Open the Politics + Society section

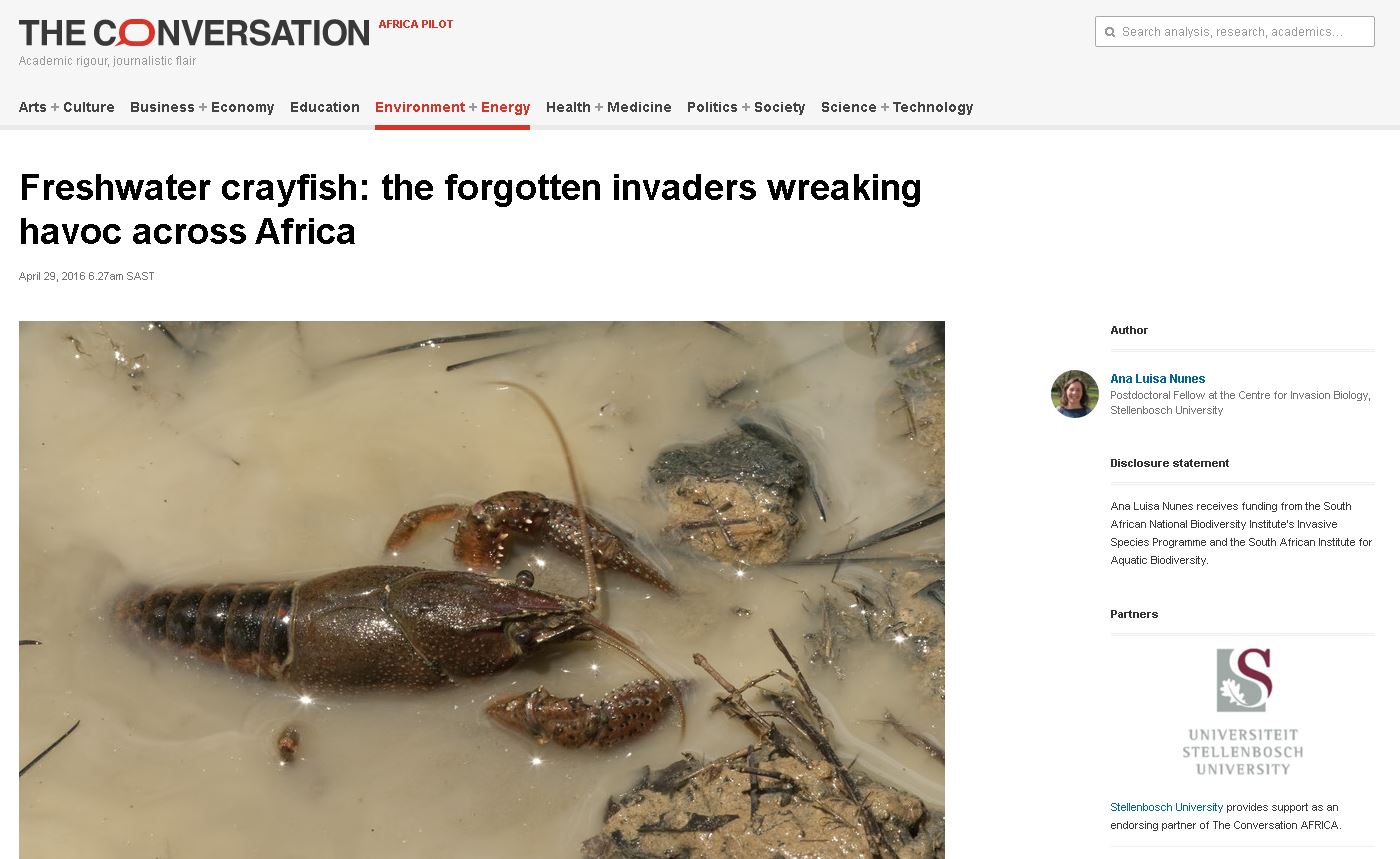(x=746, y=107)
